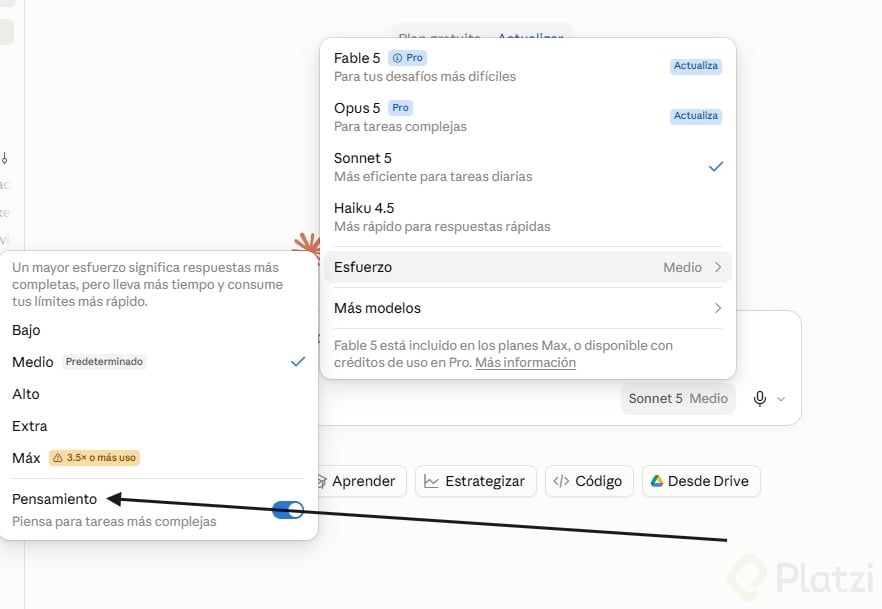This screenshot has height=609, width=882.
Task: Open the dropdown arrow beside microphone
Action: 781,399
